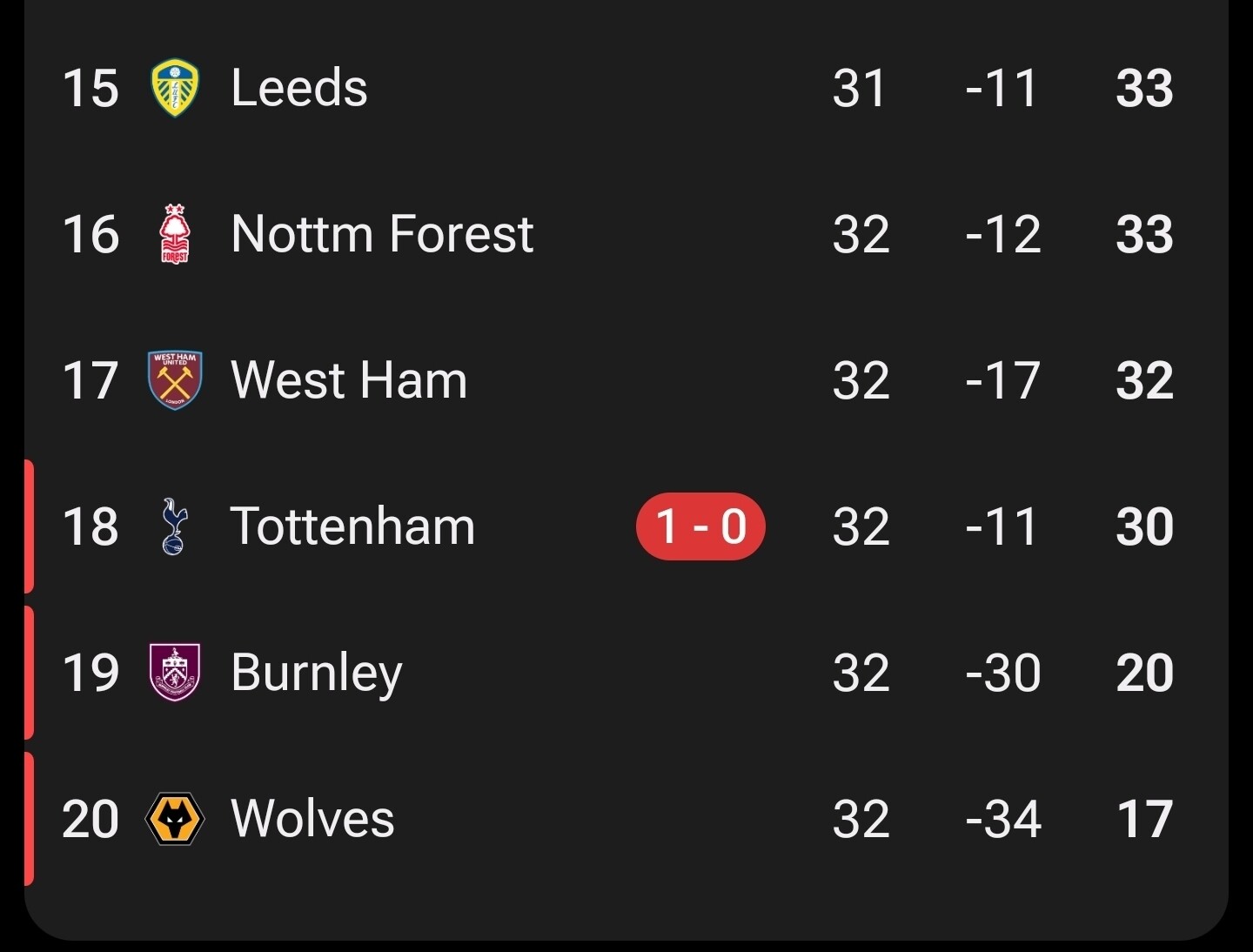Click position number 18 in standings
The image size is (1253, 952).
90,526
